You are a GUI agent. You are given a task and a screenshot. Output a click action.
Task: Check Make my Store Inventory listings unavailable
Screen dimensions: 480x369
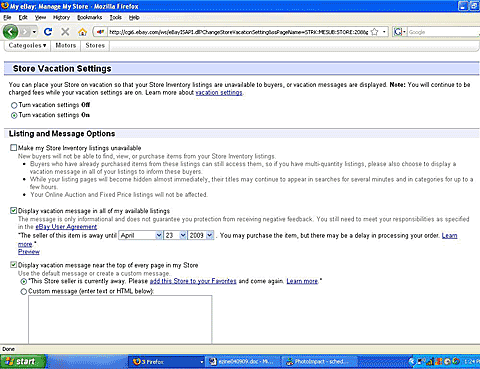pos(13,148)
